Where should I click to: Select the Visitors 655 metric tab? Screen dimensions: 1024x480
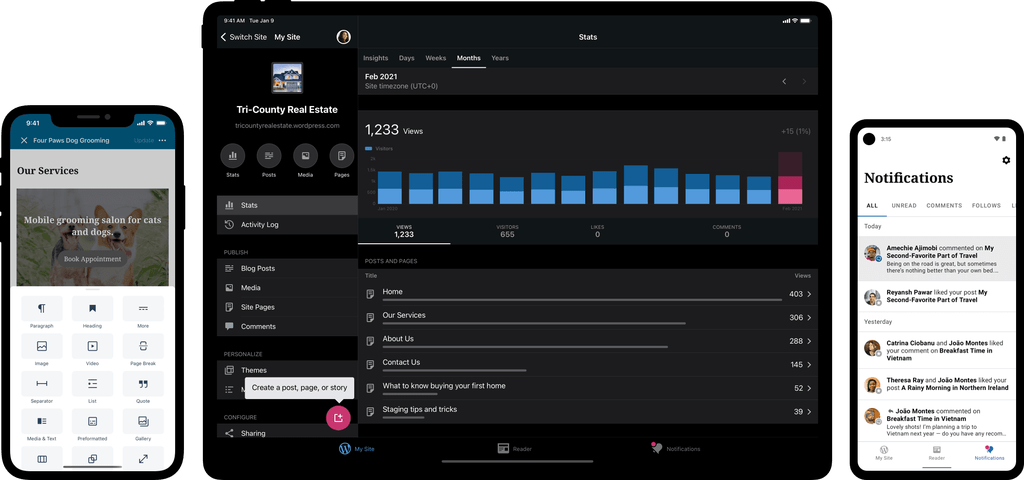coord(507,231)
